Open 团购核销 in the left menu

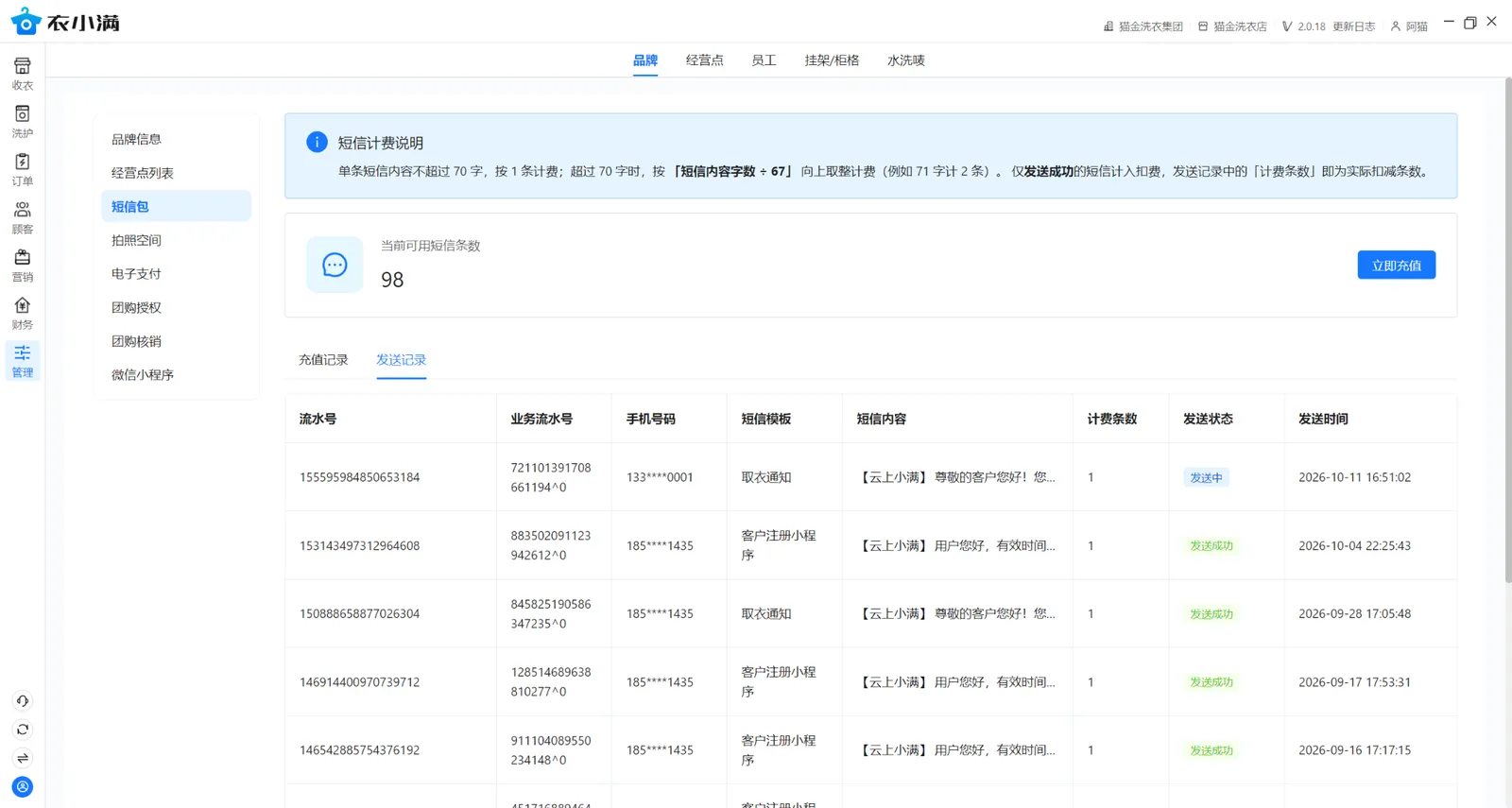tap(176, 341)
